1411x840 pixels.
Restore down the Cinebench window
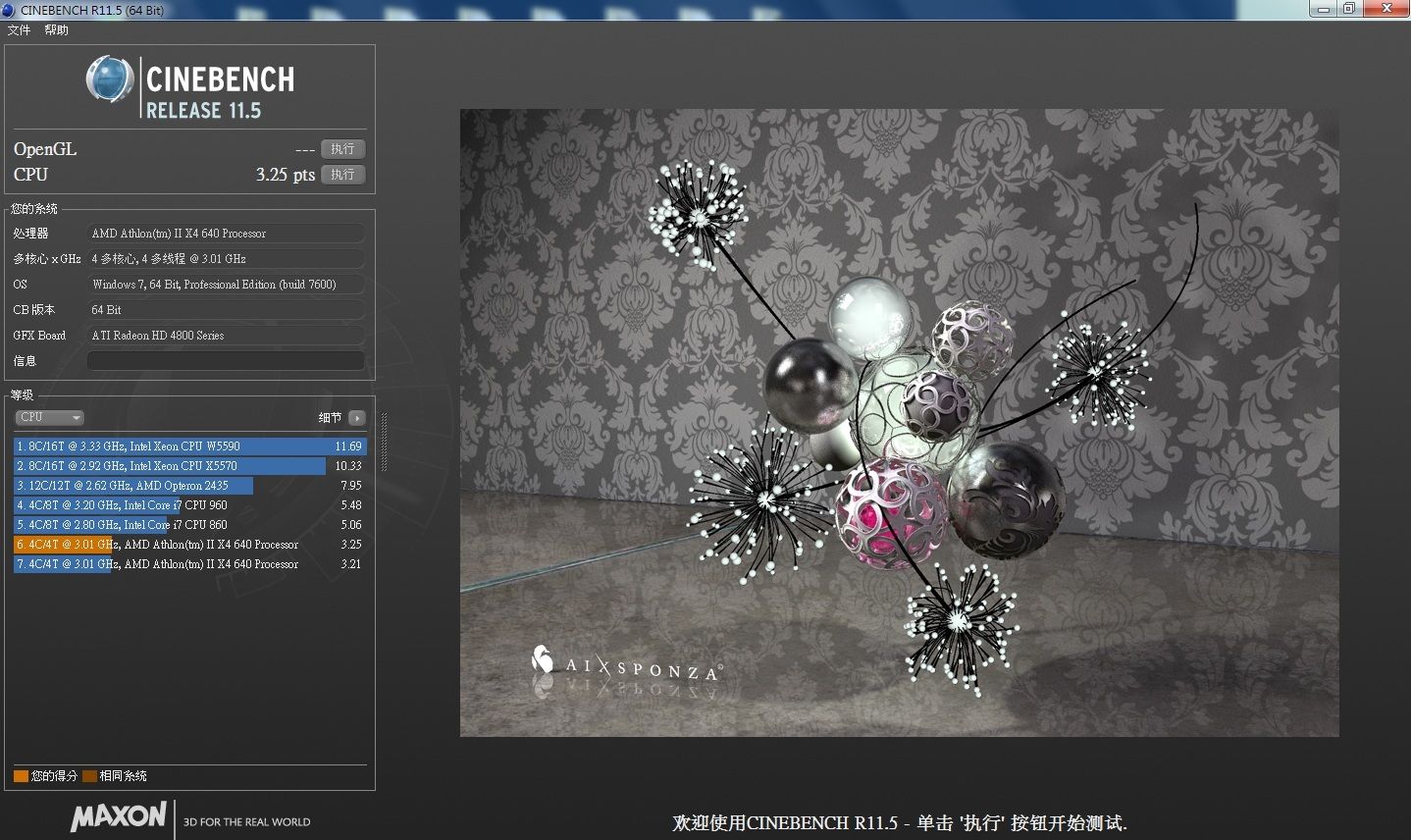coord(1349,9)
